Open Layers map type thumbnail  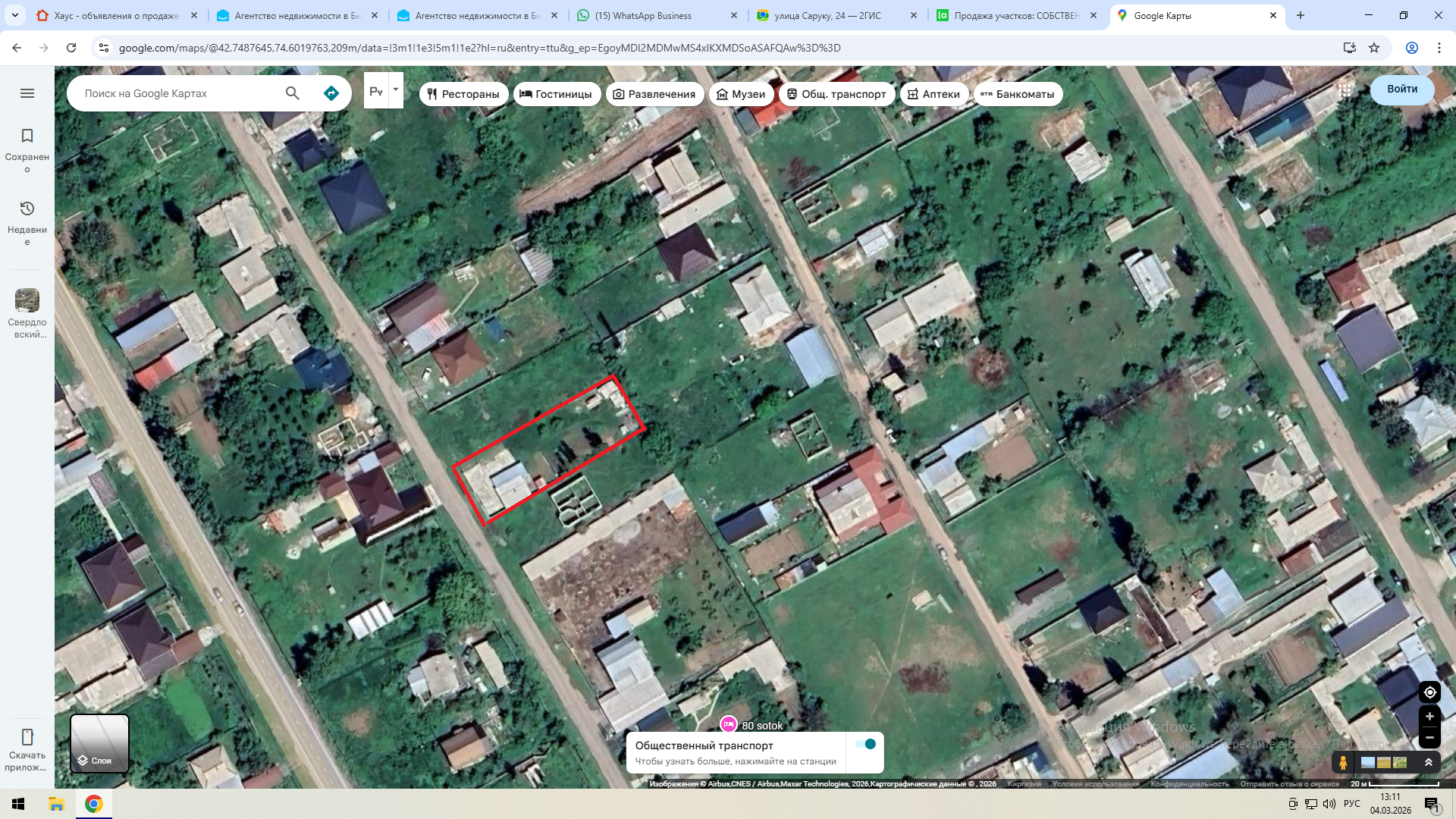(x=99, y=743)
